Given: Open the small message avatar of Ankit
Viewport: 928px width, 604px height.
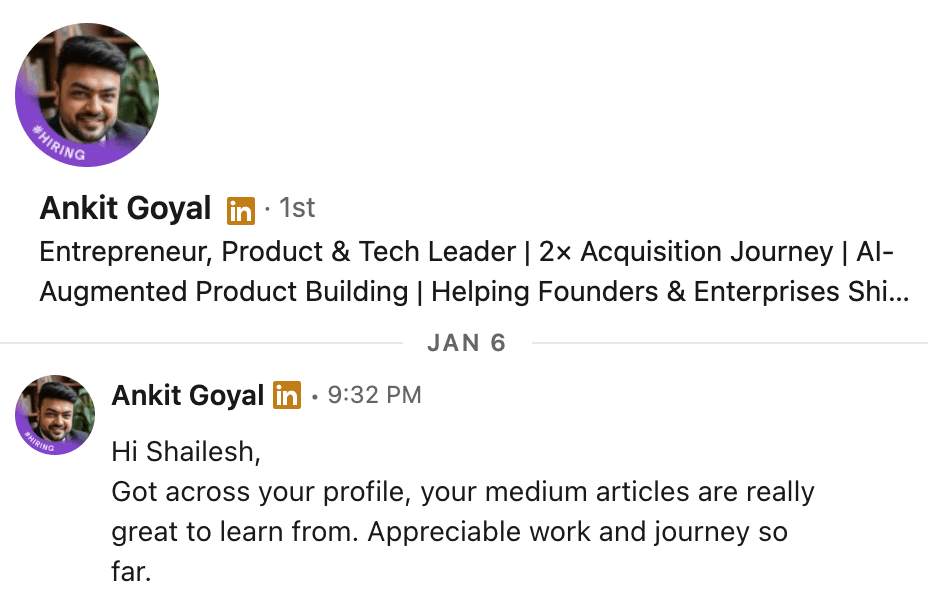Looking at the screenshot, I should coord(55,415).
